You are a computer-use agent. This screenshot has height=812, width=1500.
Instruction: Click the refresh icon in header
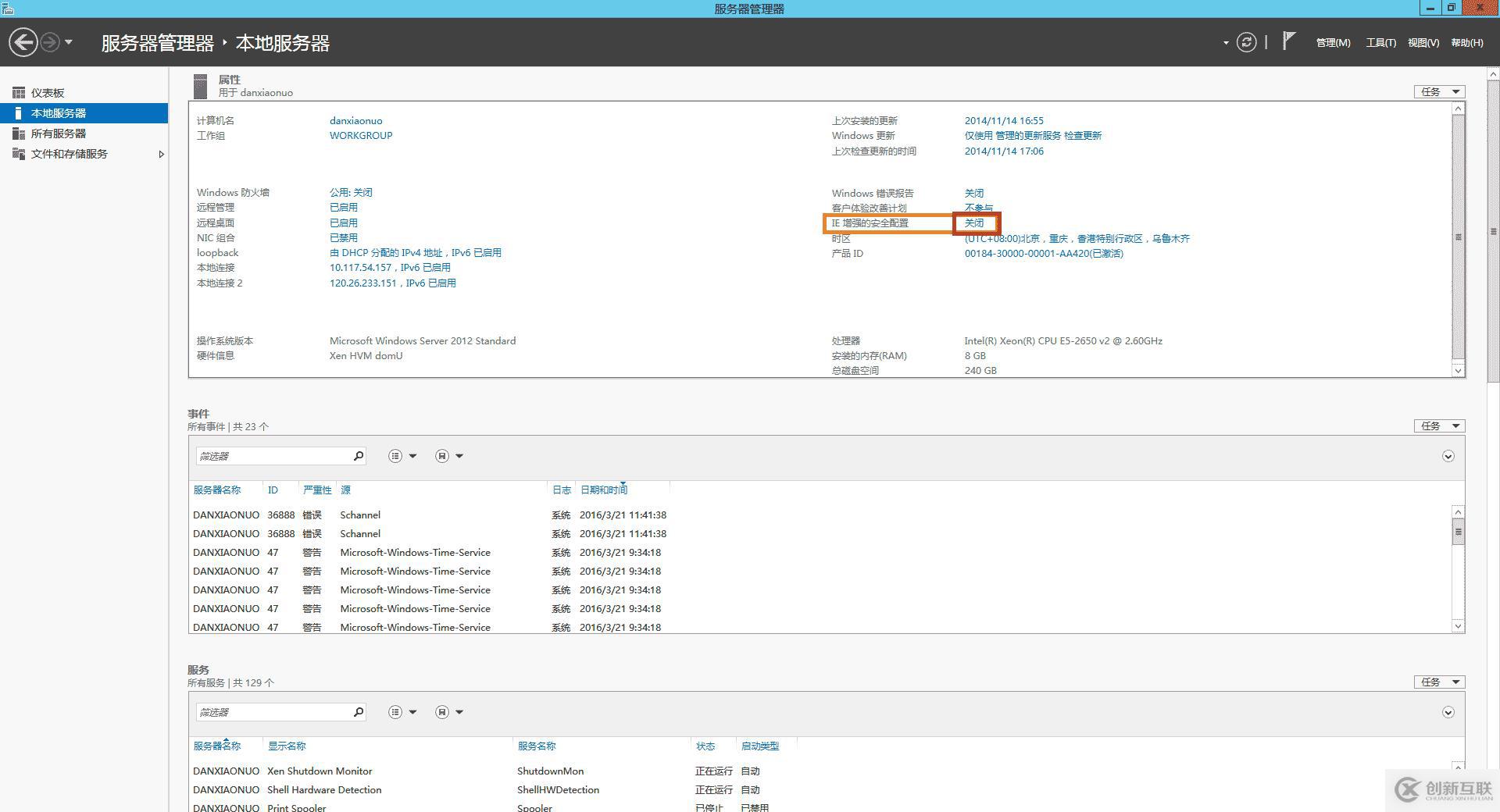1246,42
